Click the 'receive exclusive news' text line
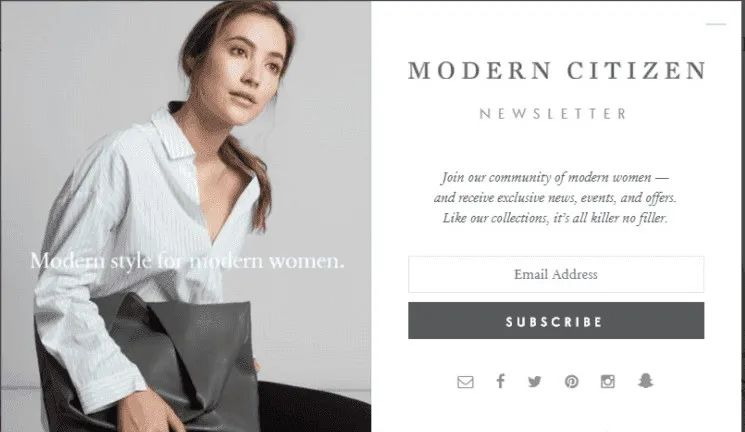 pos(555,198)
